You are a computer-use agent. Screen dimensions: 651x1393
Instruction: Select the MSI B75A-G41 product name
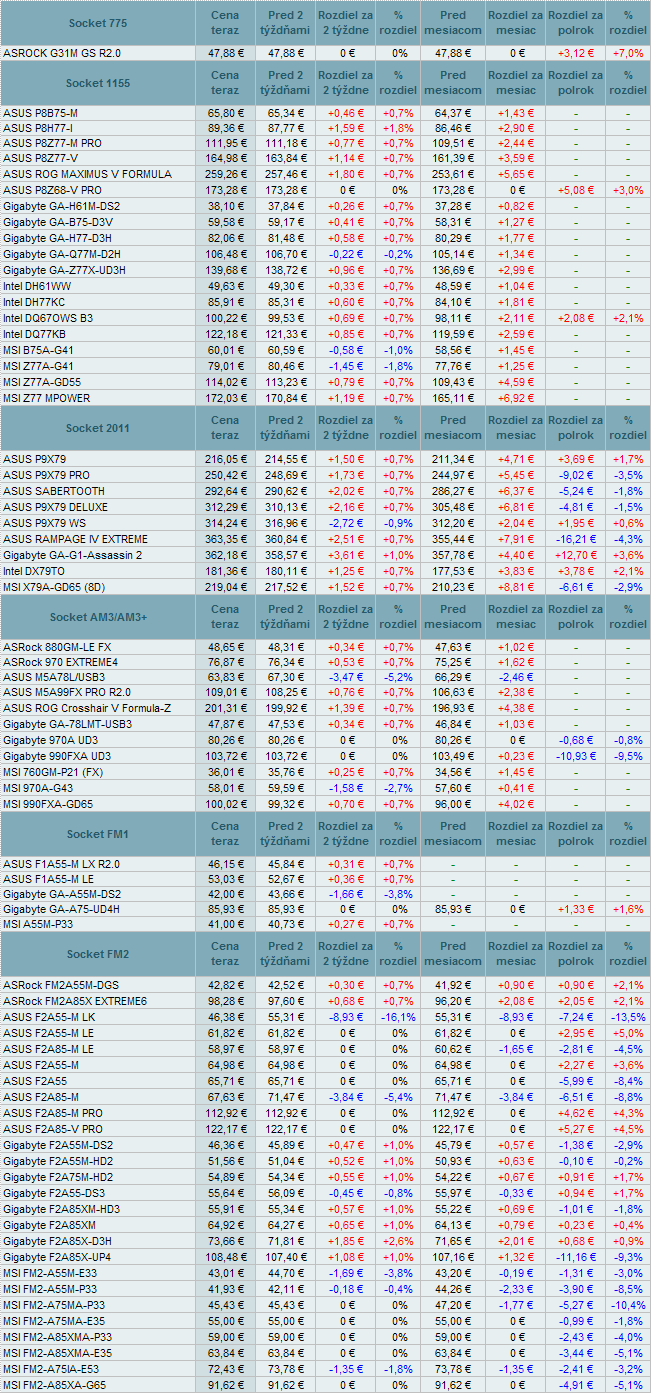point(38,350)
